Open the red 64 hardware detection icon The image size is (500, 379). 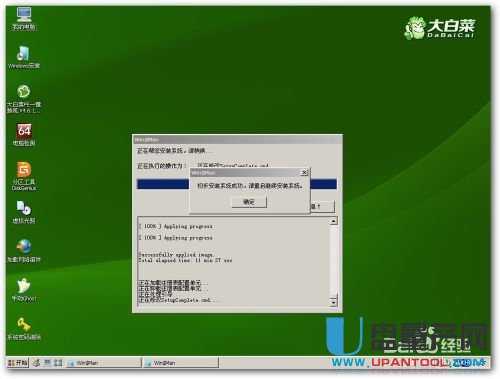24,135
